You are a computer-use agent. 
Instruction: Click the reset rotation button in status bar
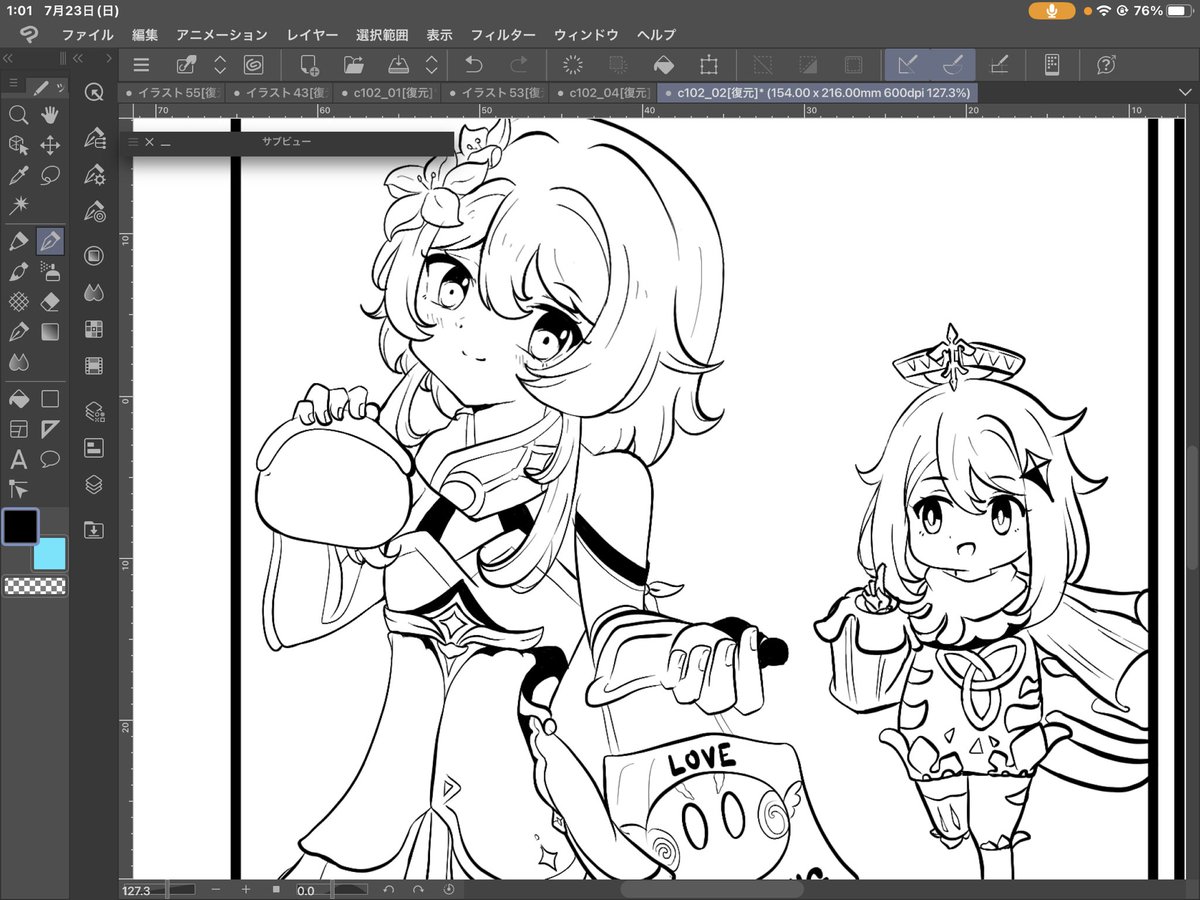449,889
